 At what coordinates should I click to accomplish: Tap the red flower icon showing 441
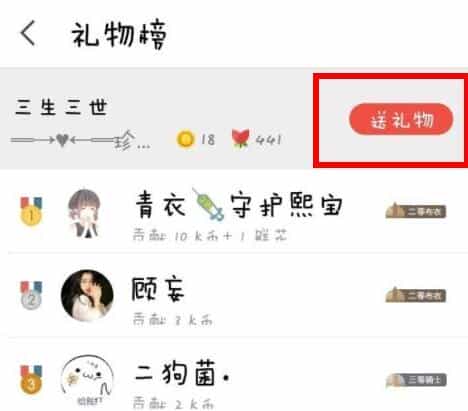(x=240, y=138)
